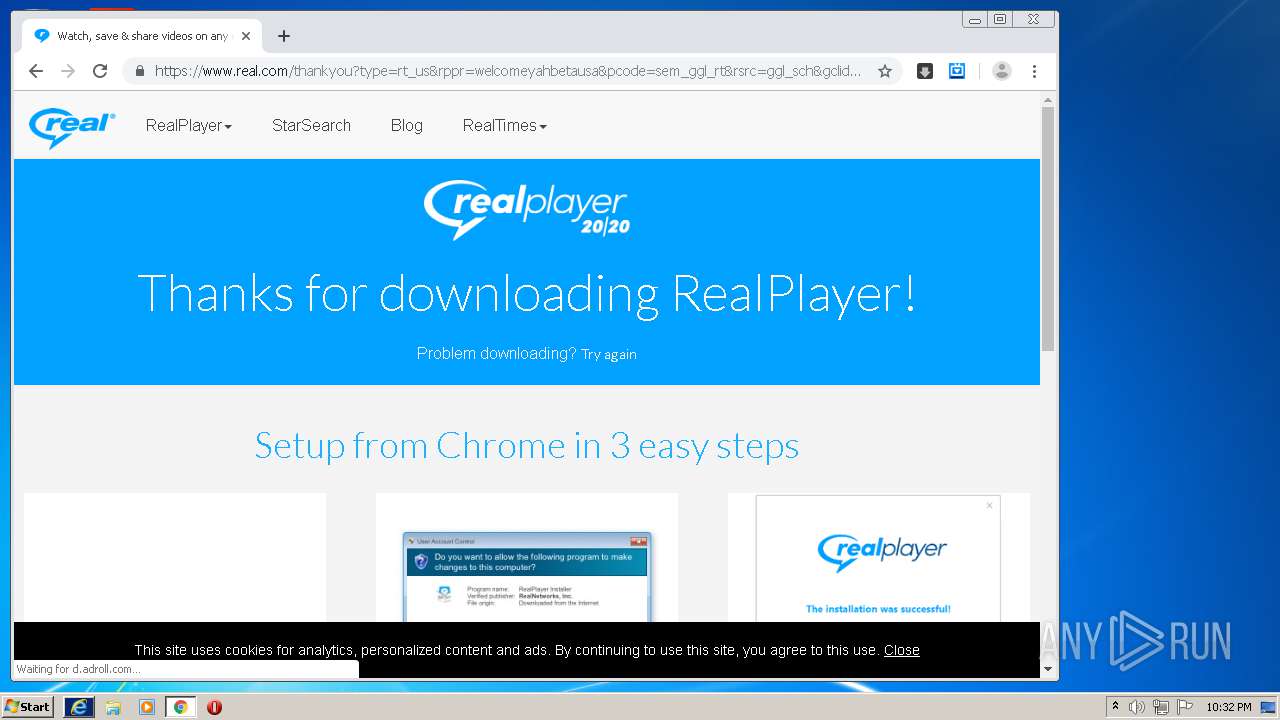Click the blue RealPlayer extension icon
This screenshot has height=720, width=1280.
[x=957, y=71]
